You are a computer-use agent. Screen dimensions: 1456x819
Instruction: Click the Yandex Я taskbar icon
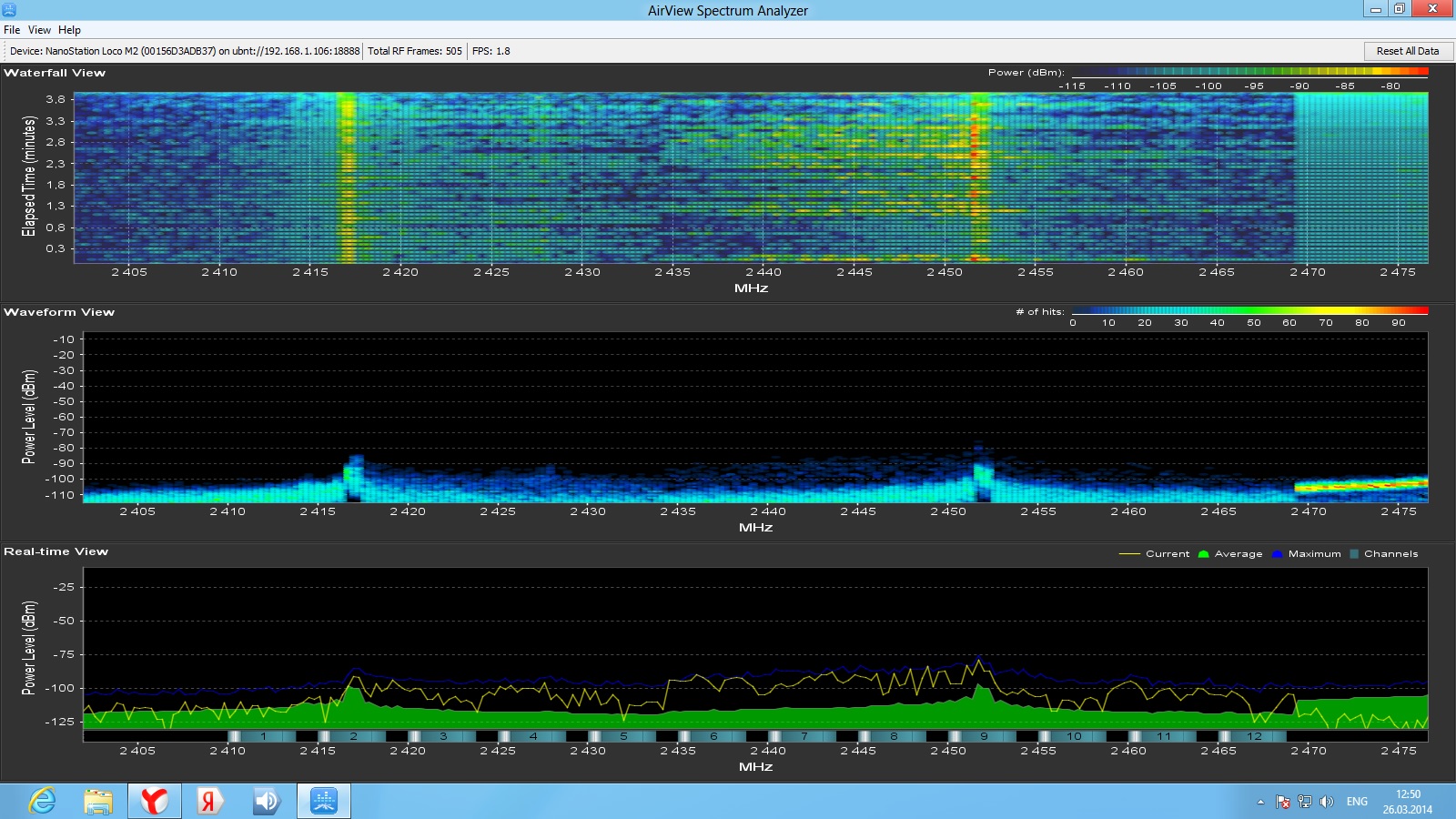click(x=210, y=801)
